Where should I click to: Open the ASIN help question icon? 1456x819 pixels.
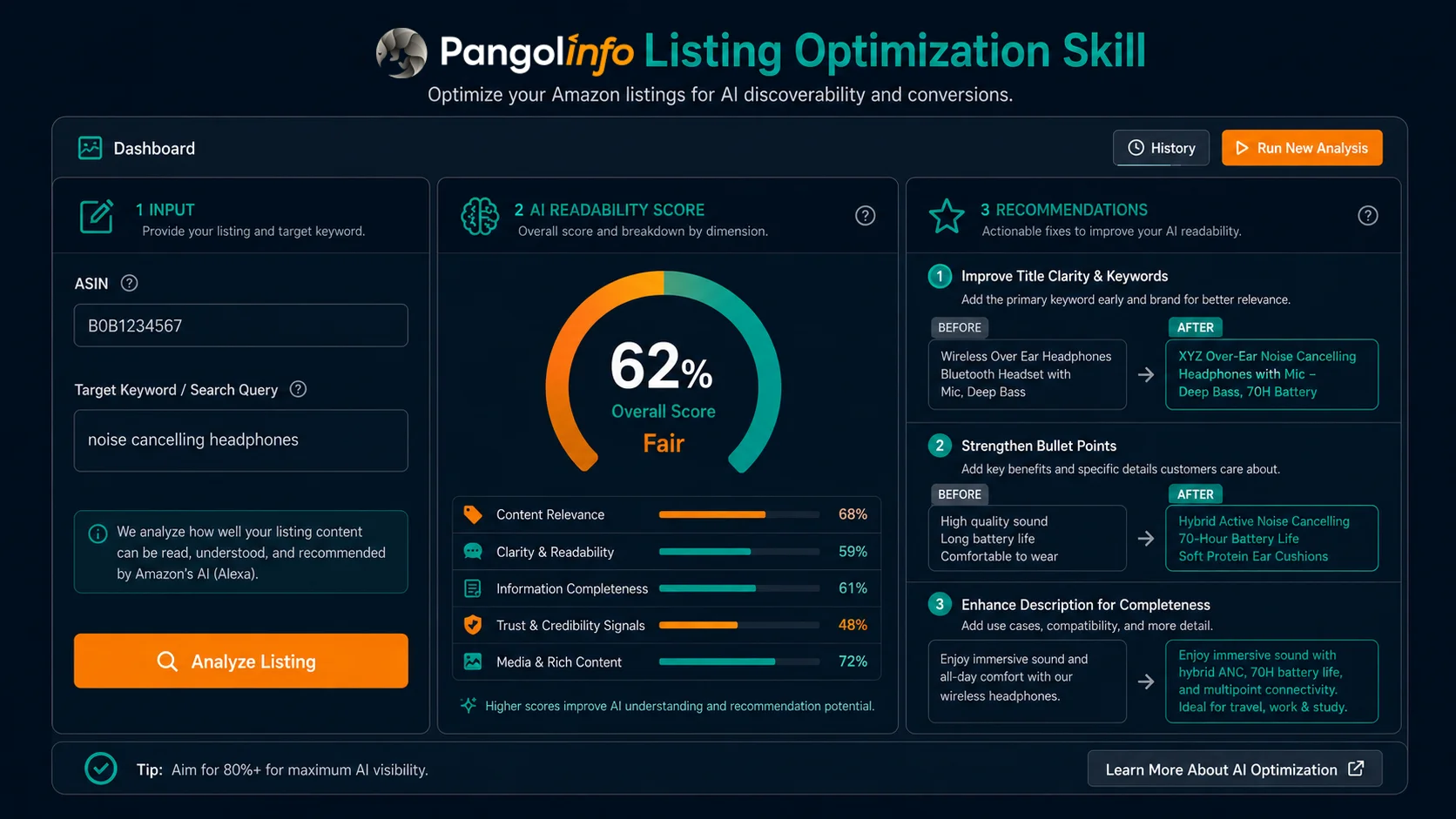(129, 283)
